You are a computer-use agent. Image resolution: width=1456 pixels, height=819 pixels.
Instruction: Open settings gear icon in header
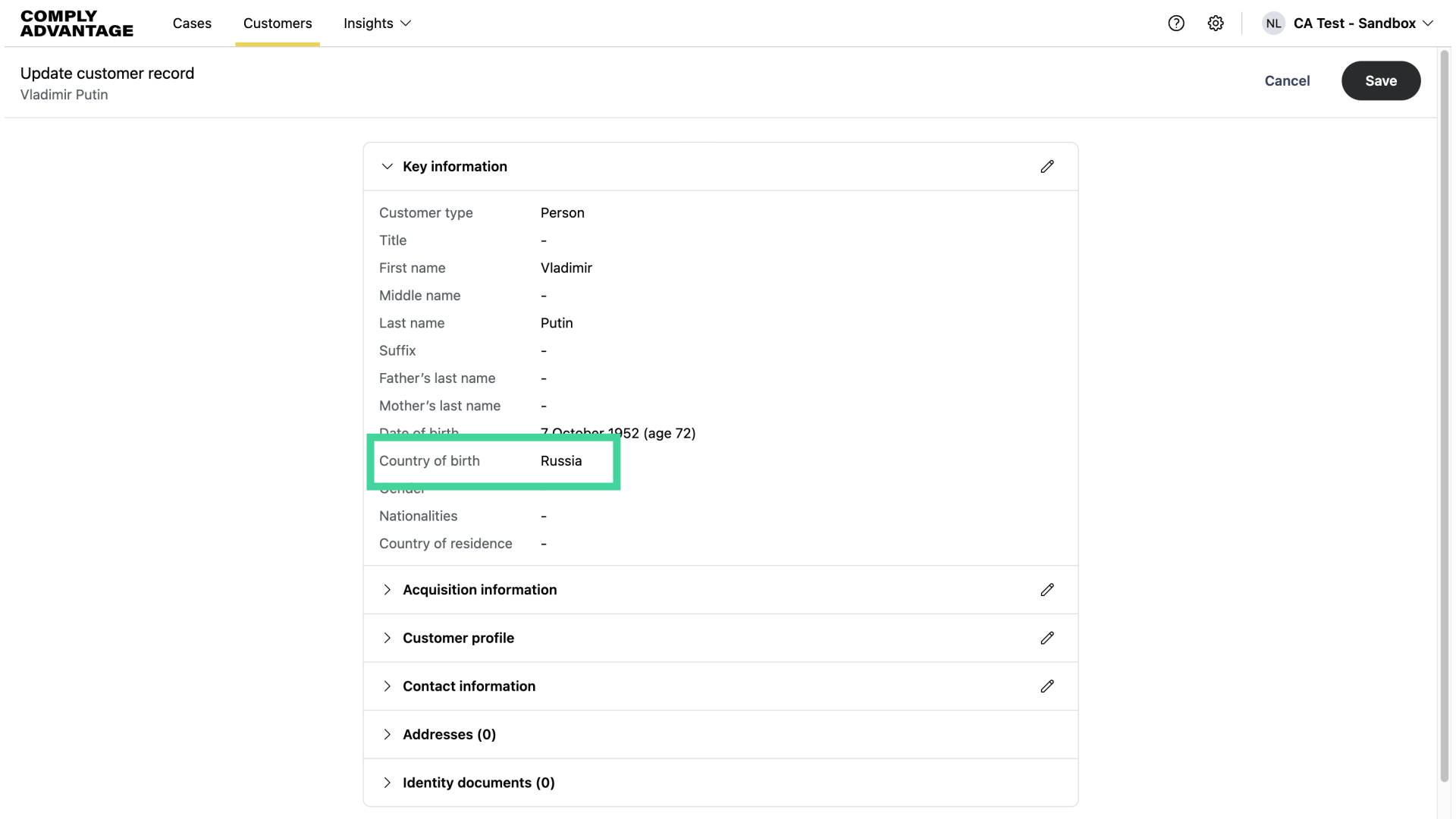pyautogui.click(x=1216, y=24)
